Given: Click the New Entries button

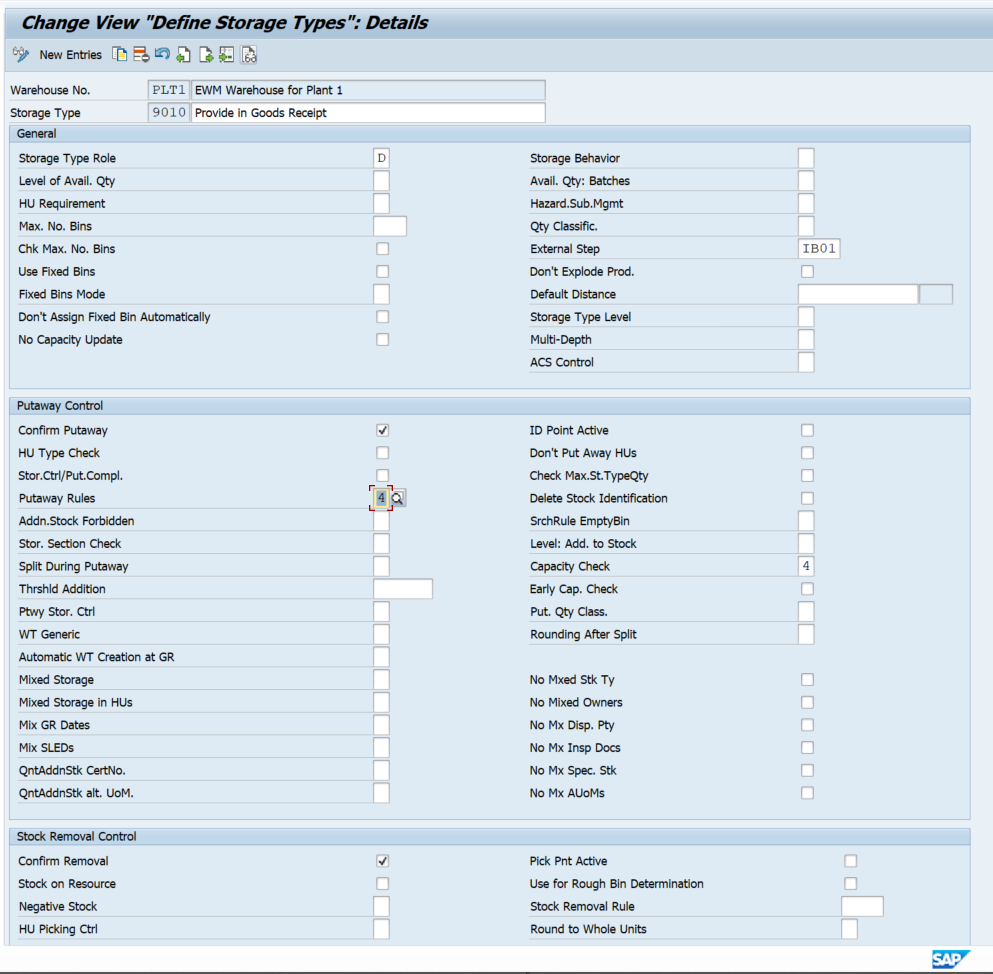Looking at the screenshot, I should click(x=70, y=55).
